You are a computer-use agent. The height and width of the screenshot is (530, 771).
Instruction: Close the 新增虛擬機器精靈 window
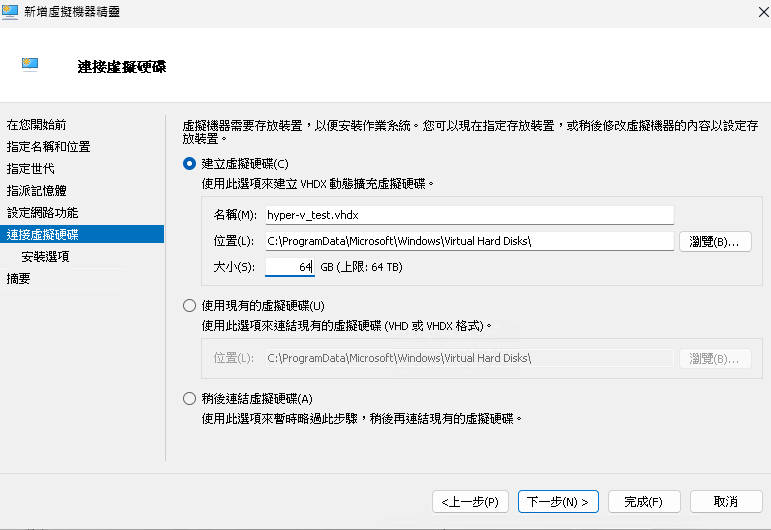click(x=763, y=12)
